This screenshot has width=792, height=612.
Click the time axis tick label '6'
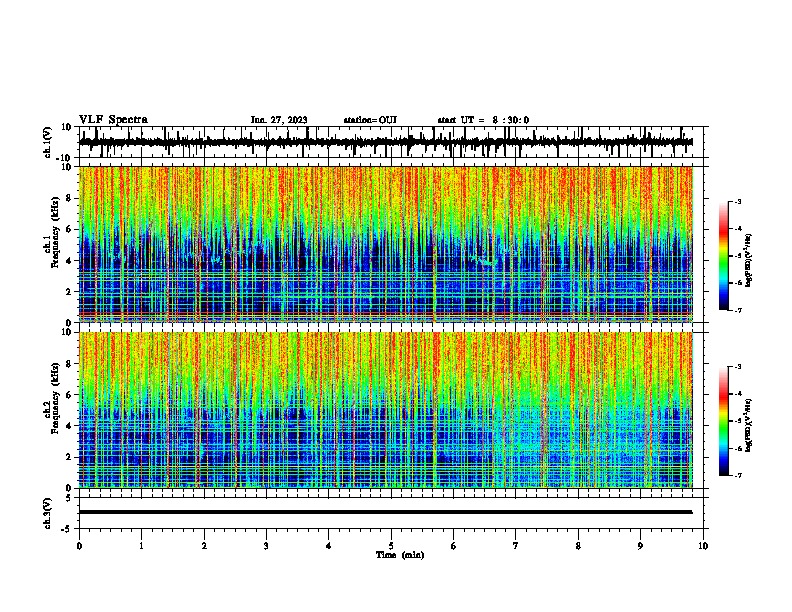(454, 545)
